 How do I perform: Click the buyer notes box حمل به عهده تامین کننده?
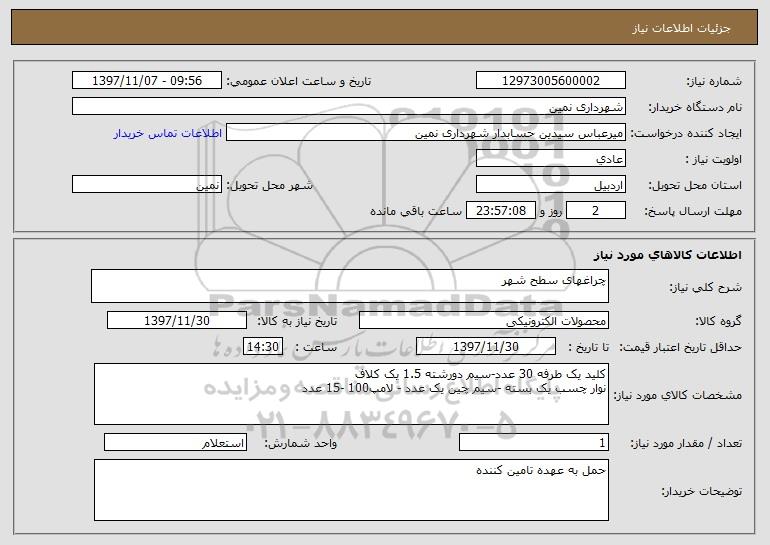[351, 490]
